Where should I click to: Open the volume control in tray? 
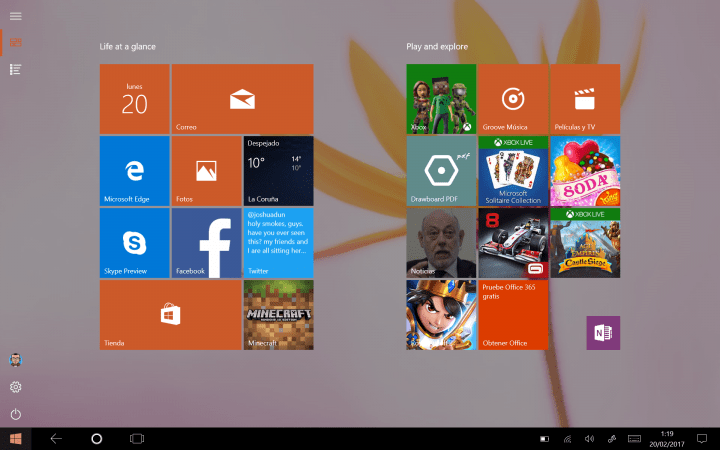pos(590,439)
